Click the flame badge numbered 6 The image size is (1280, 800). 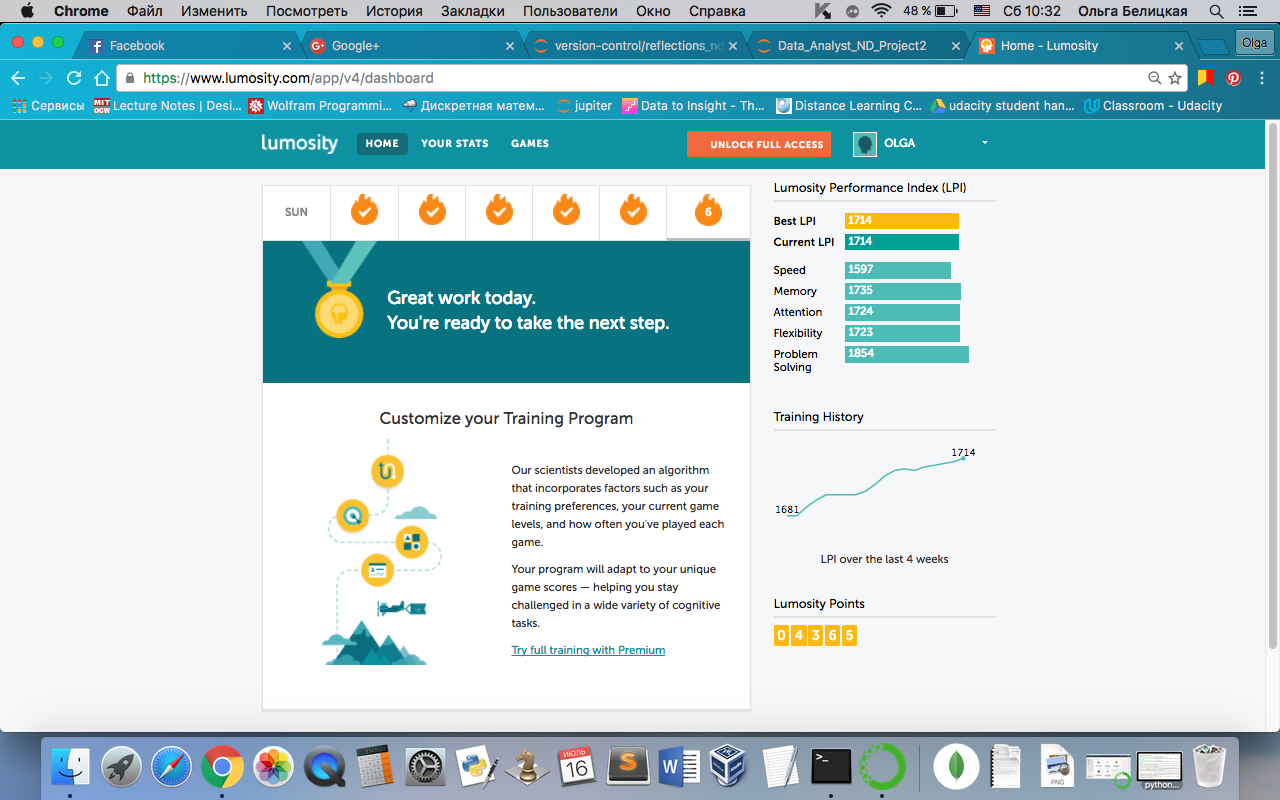pyautogui.click(x=708, y=211)
